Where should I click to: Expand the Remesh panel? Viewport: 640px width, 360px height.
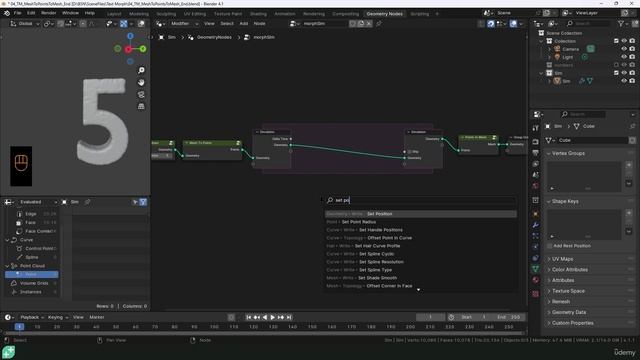560,302
